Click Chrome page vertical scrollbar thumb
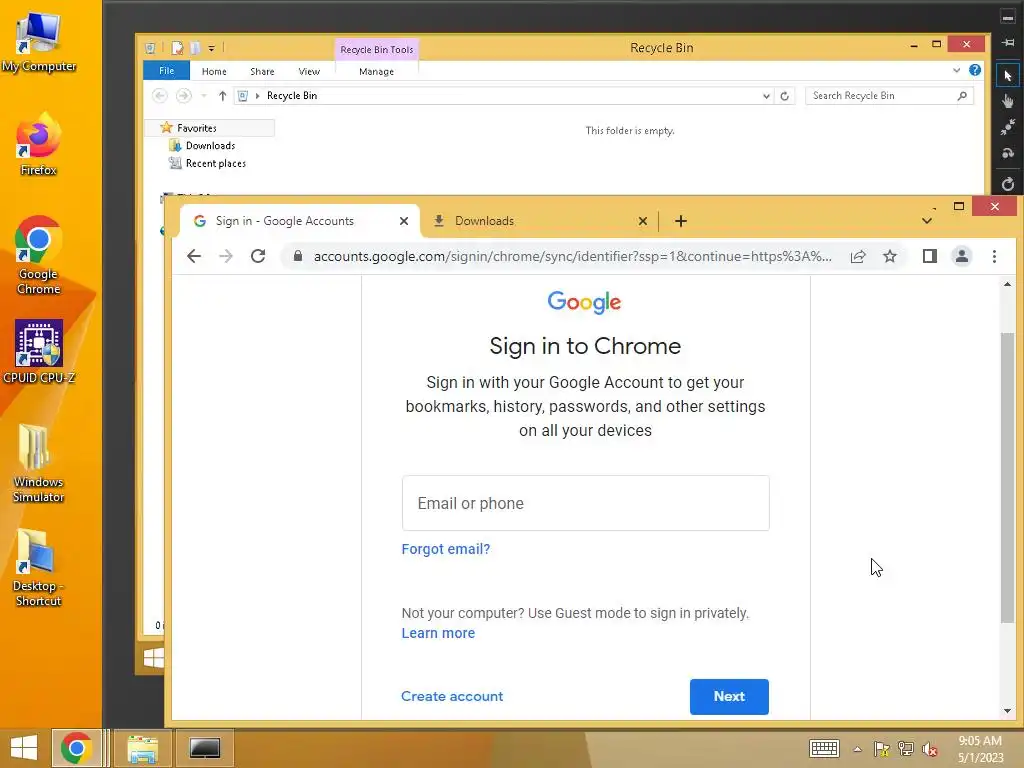 click(x=1007, y=477)
